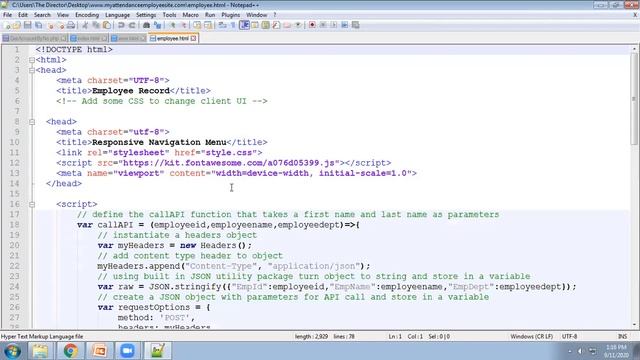
Task: Open the ? help menu
Action: [x=275, y=15]
